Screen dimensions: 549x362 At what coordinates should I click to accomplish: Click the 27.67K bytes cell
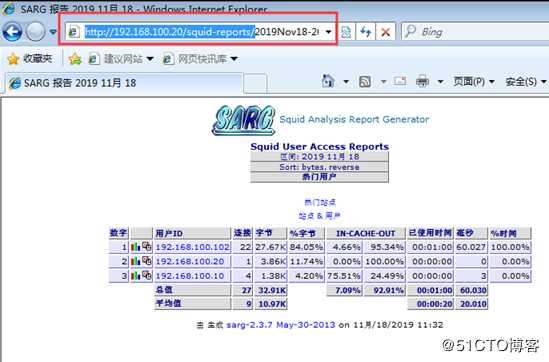point(270,247)
